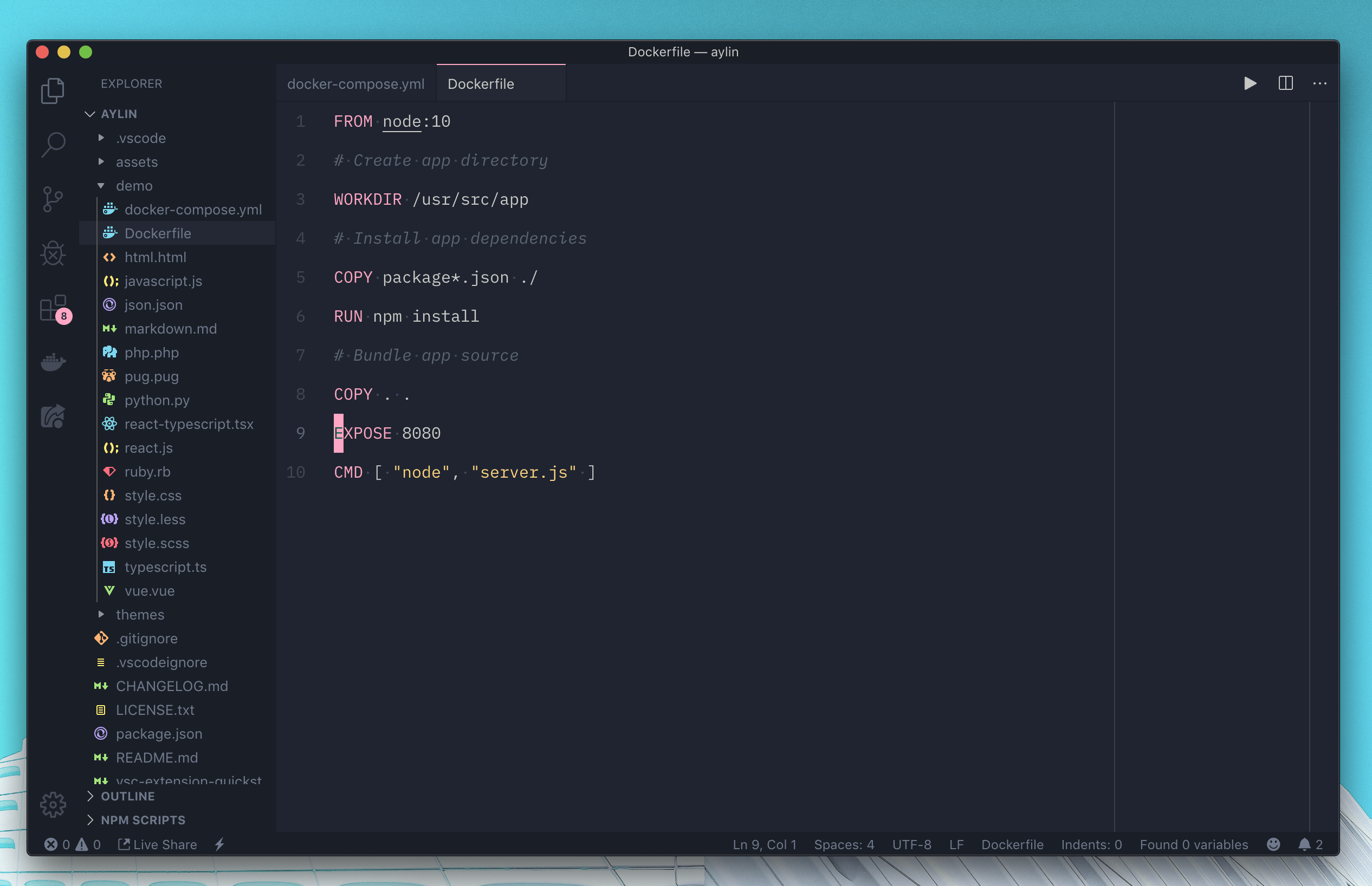Open the Source Control panel
This screenshot has width=1372, height=886.
[53, 199]
